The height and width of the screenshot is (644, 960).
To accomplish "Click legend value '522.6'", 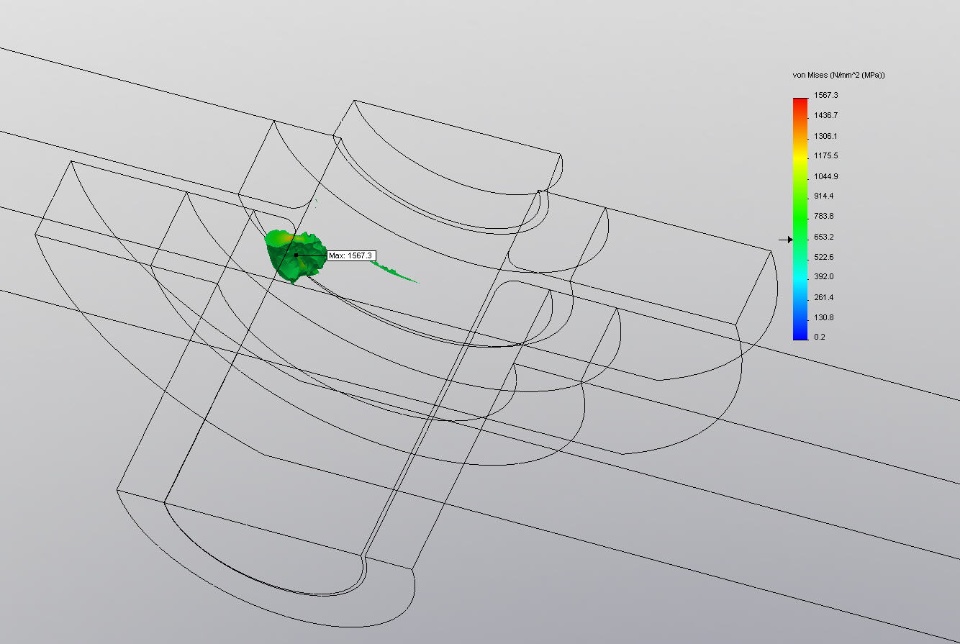I will click(x=823, y=257).
